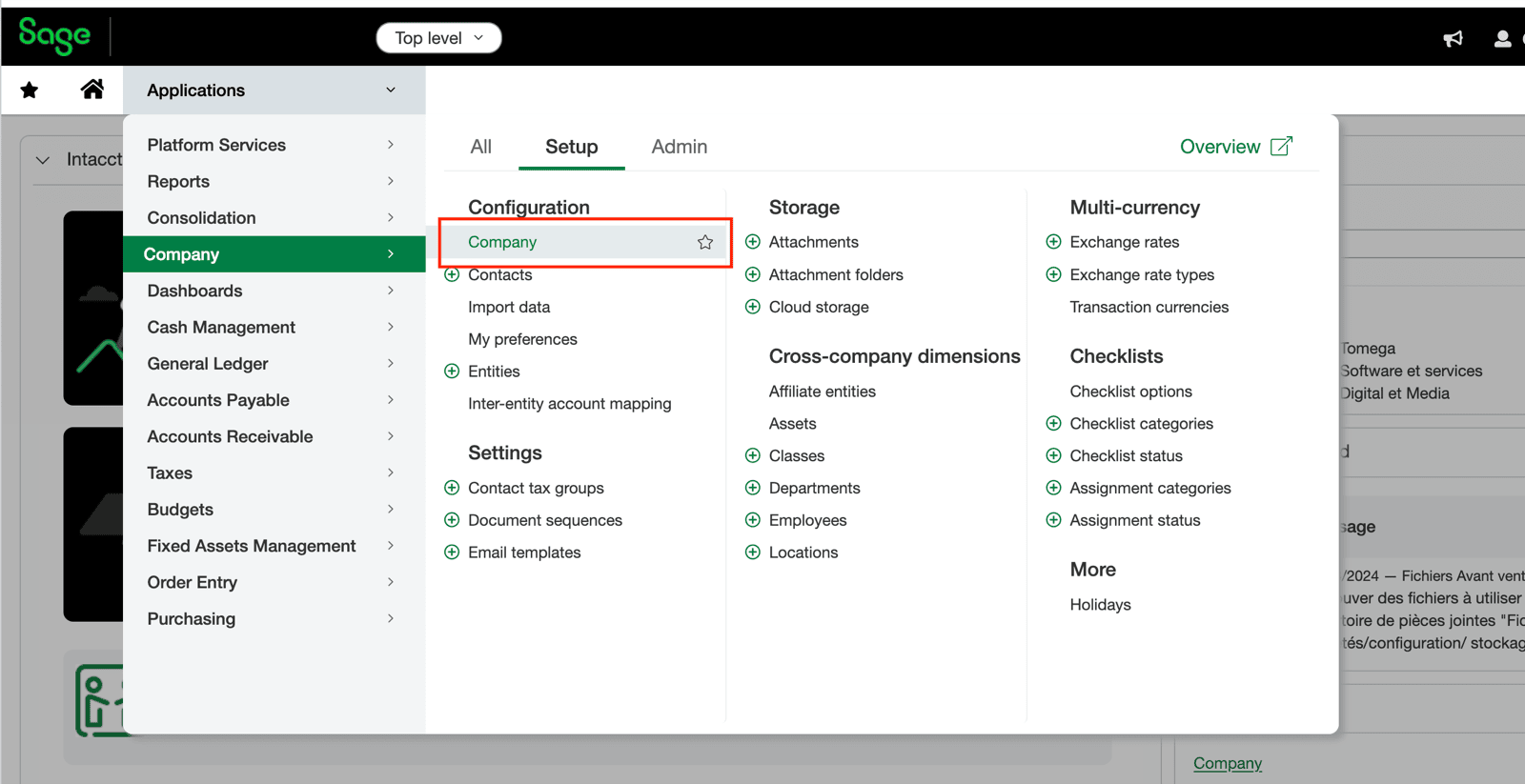Open Departments list link
The width and height of the screenshot is (1525, 784).
(x=815, y=488)
